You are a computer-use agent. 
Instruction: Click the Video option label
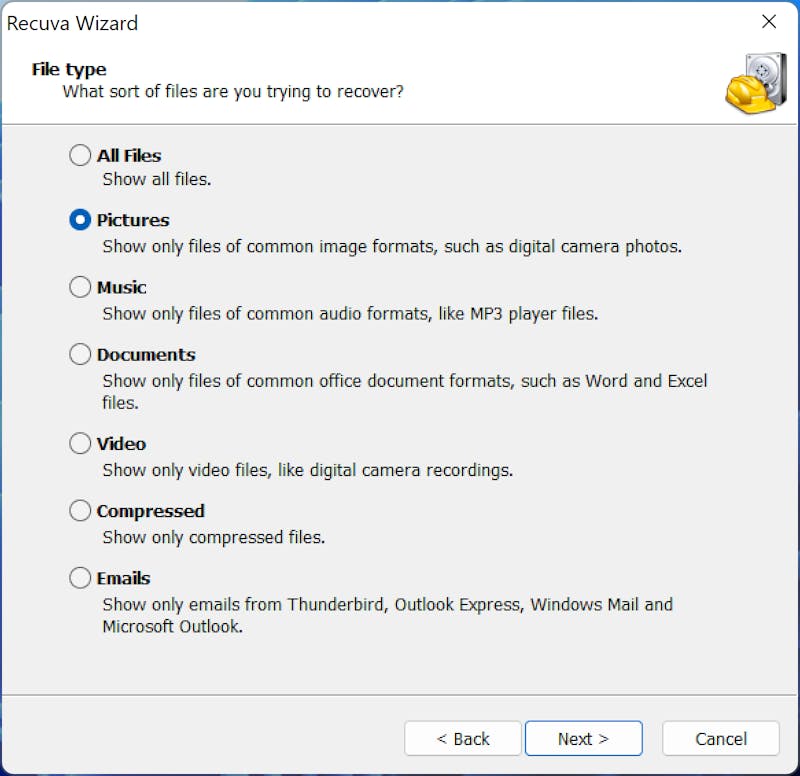121,444
